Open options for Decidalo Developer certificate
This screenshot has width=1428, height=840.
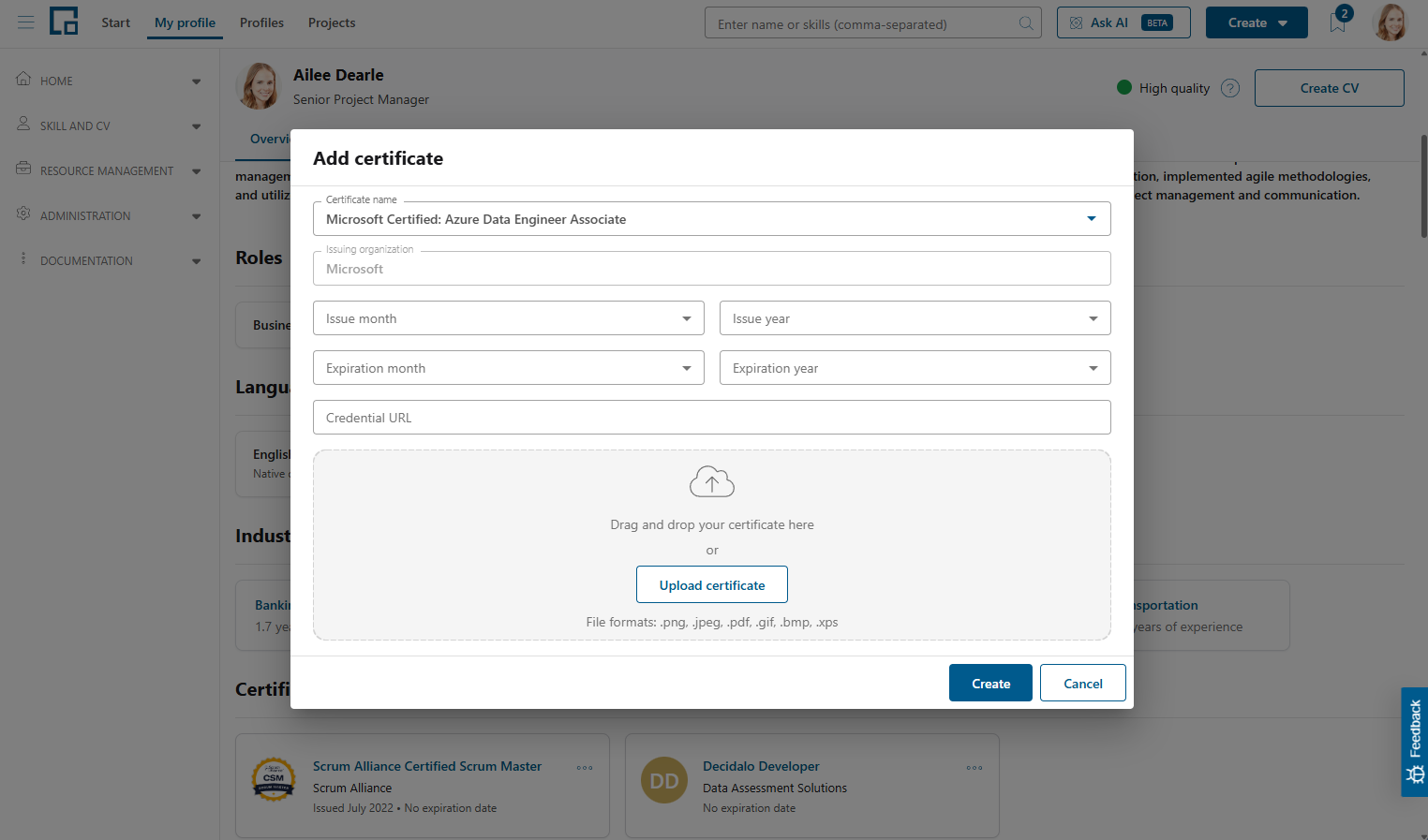click(x=974, y=768)
